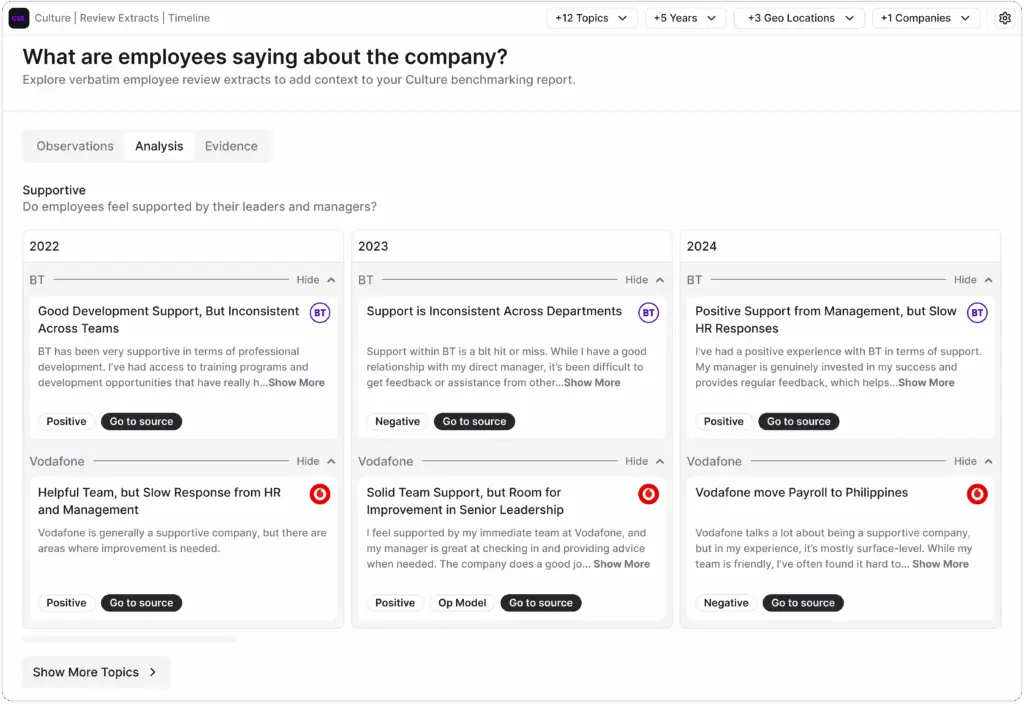Hide the Vodafone section in 2023

[x=645, y=461]
